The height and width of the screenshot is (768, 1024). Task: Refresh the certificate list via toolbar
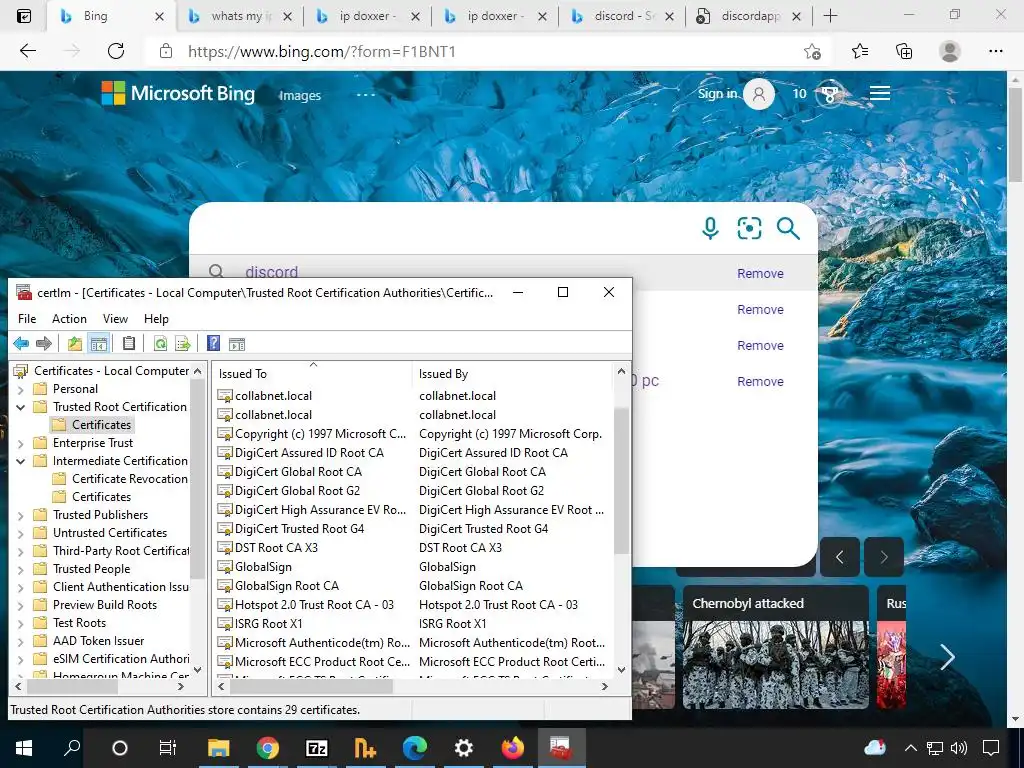tap(160, 344)
